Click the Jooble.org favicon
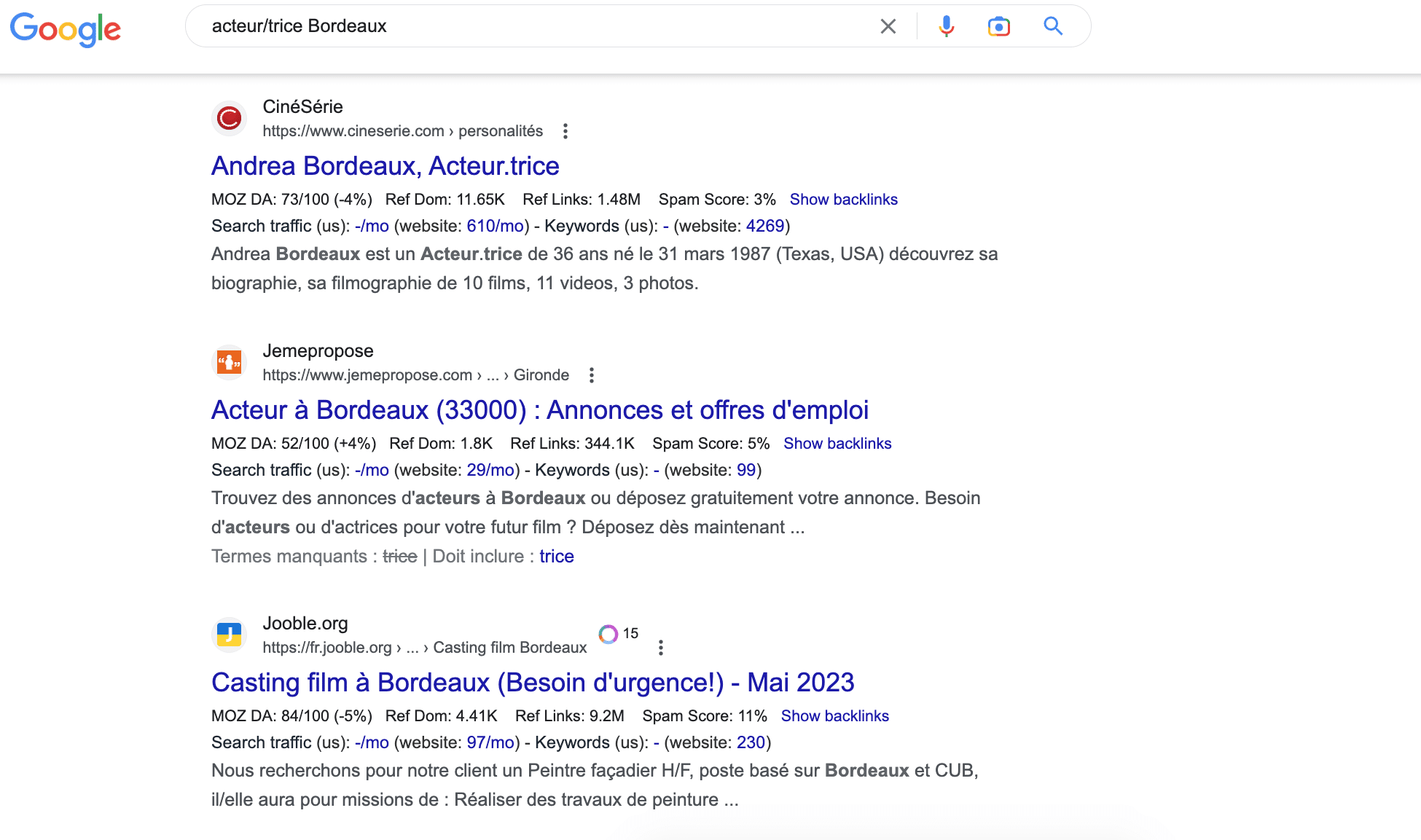This screenshot has width=1421, height=840. tap(230, 635)
